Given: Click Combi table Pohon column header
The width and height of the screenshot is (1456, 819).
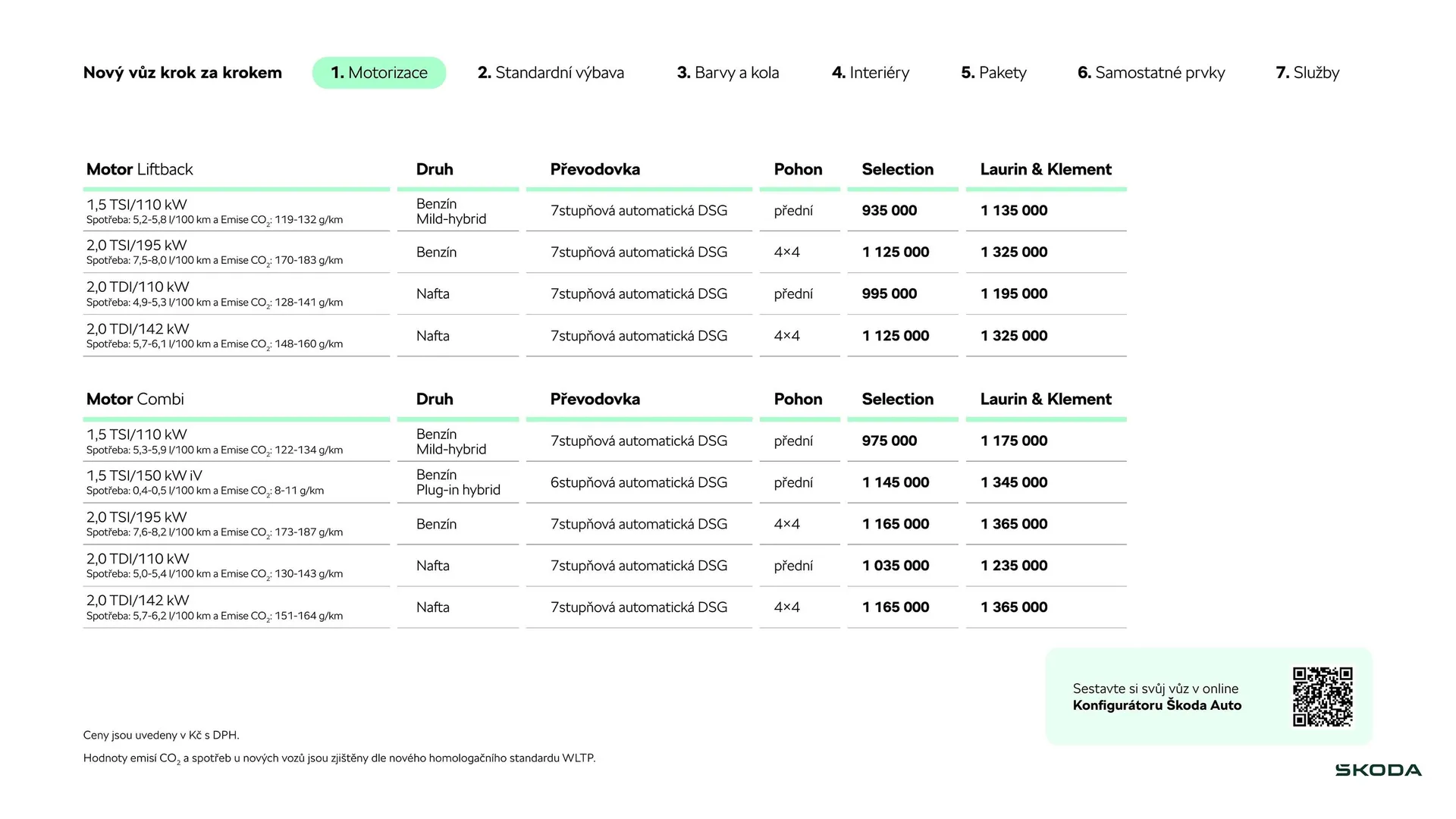Looking at the screenshot, I should click(x=798, y=399).
